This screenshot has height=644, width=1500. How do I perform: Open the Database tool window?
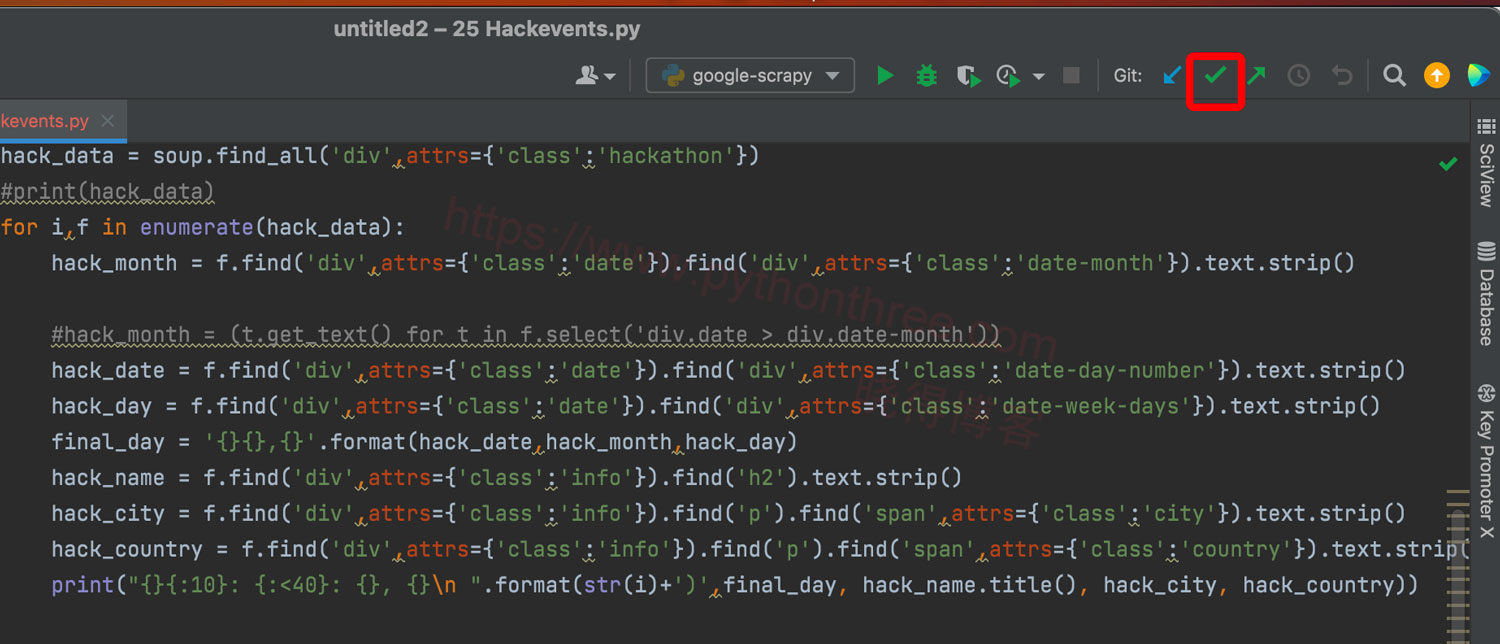(x=1486, y=292)
